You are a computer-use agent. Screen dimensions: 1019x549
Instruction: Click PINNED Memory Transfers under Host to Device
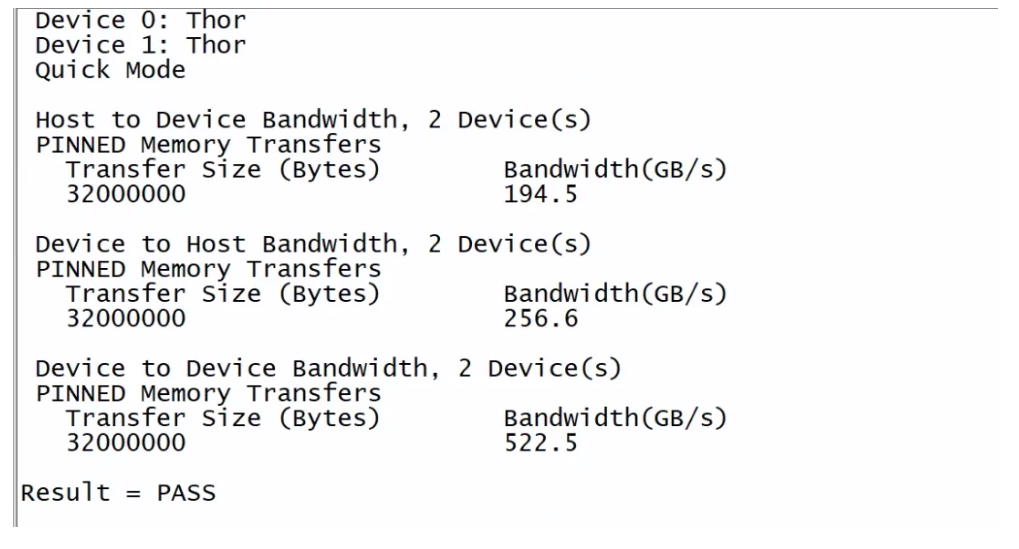pyautogui.click(x=208, y=145)
